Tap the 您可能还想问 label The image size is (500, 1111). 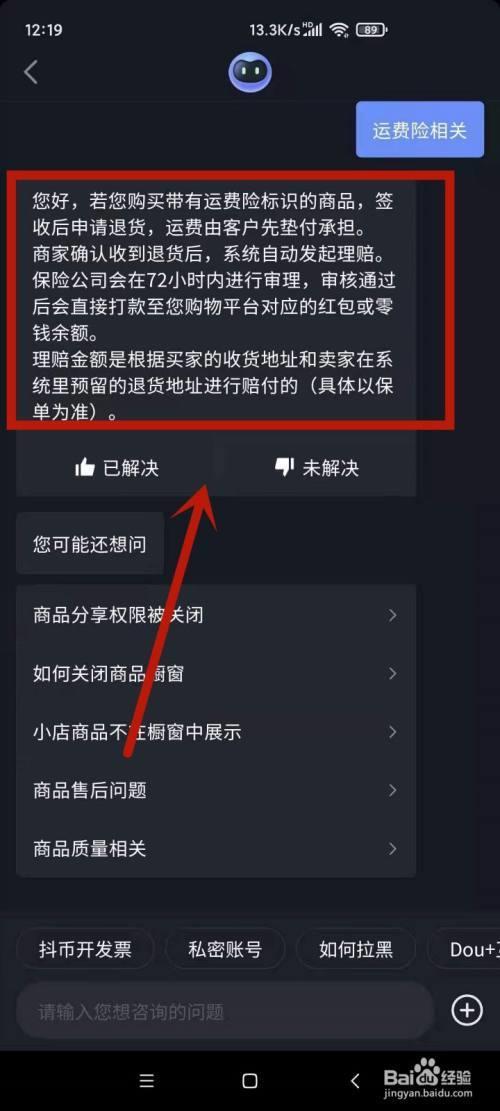coord(90,544)
